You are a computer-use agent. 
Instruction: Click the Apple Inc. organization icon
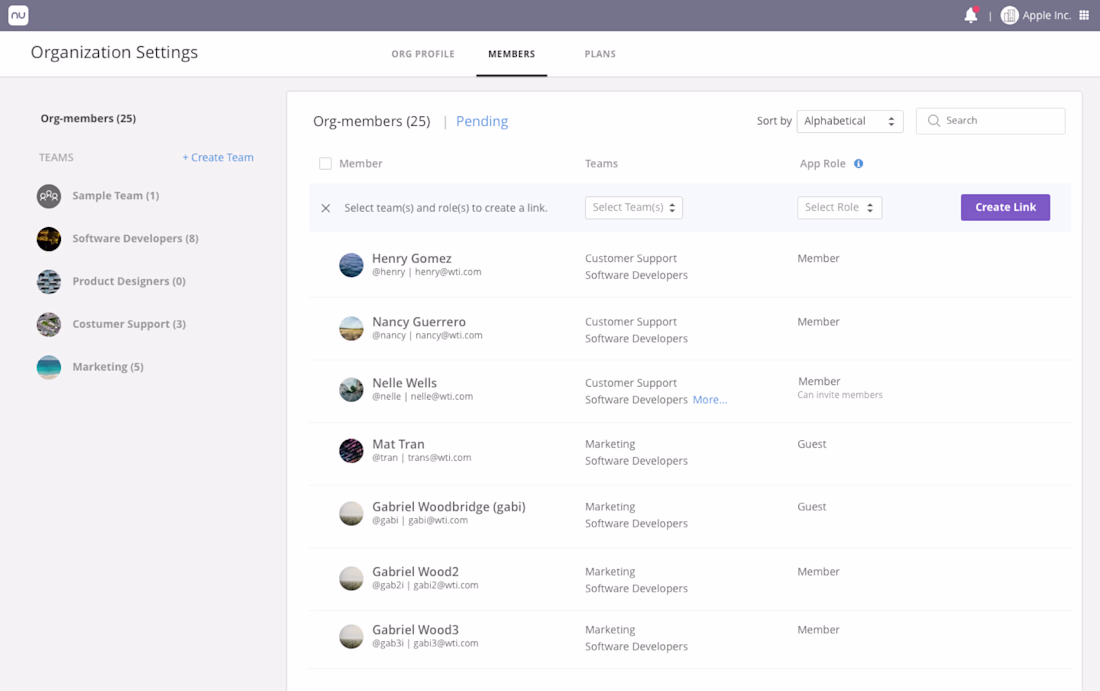(x=1010, y=15)
